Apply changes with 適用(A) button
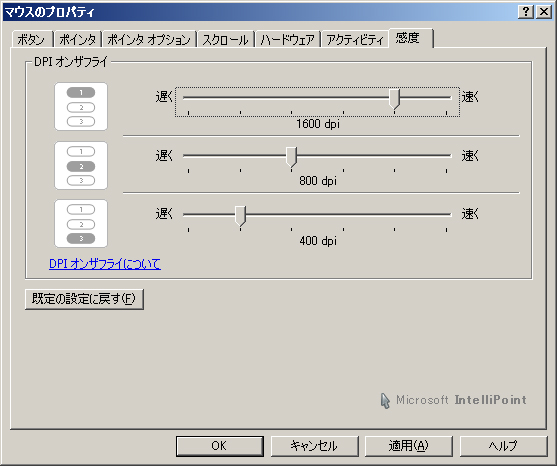Image resolution: width=557 pixels, height=466 pixels. (409, 446)
